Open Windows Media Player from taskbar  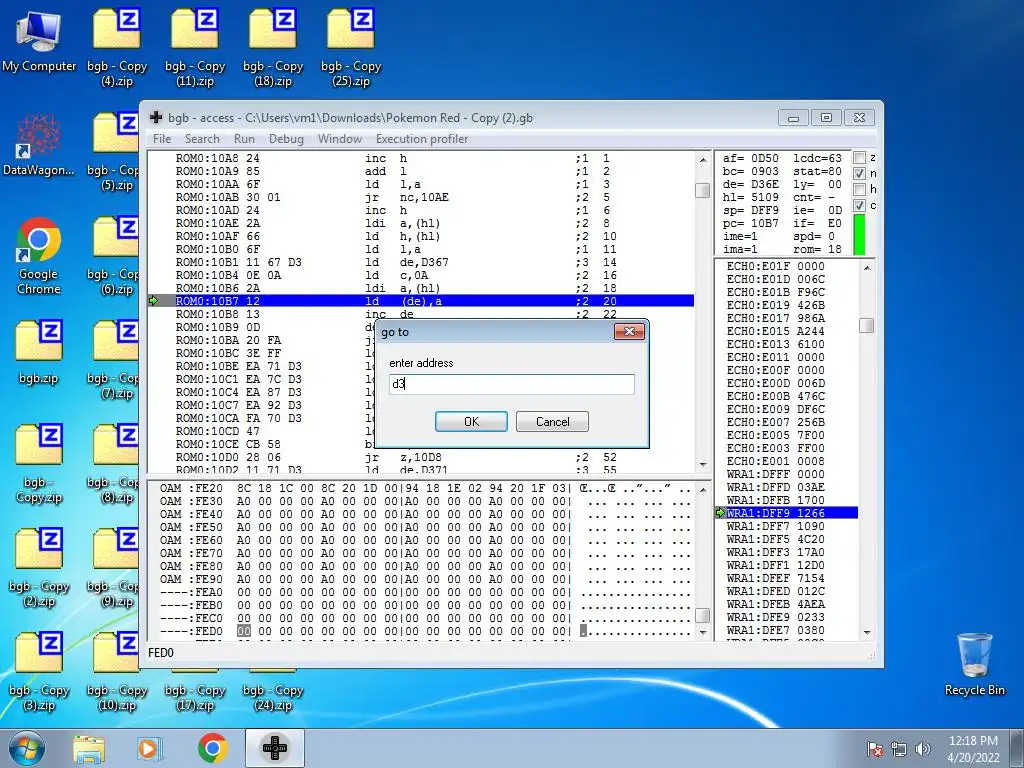(149, 748)
